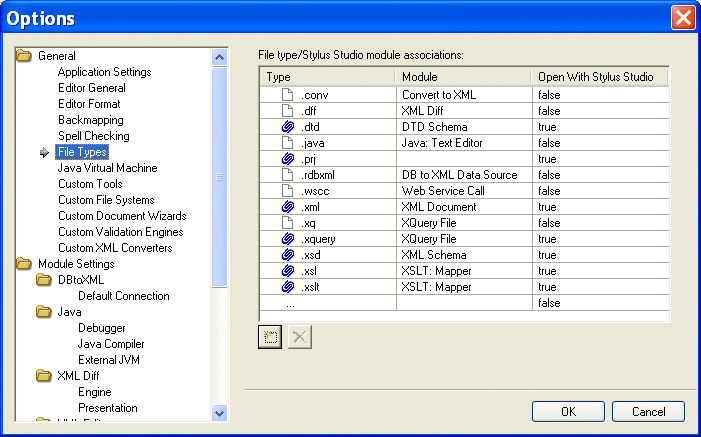
Task: Open the Module cell for .xquery
Action: click(x=463, y=239)
